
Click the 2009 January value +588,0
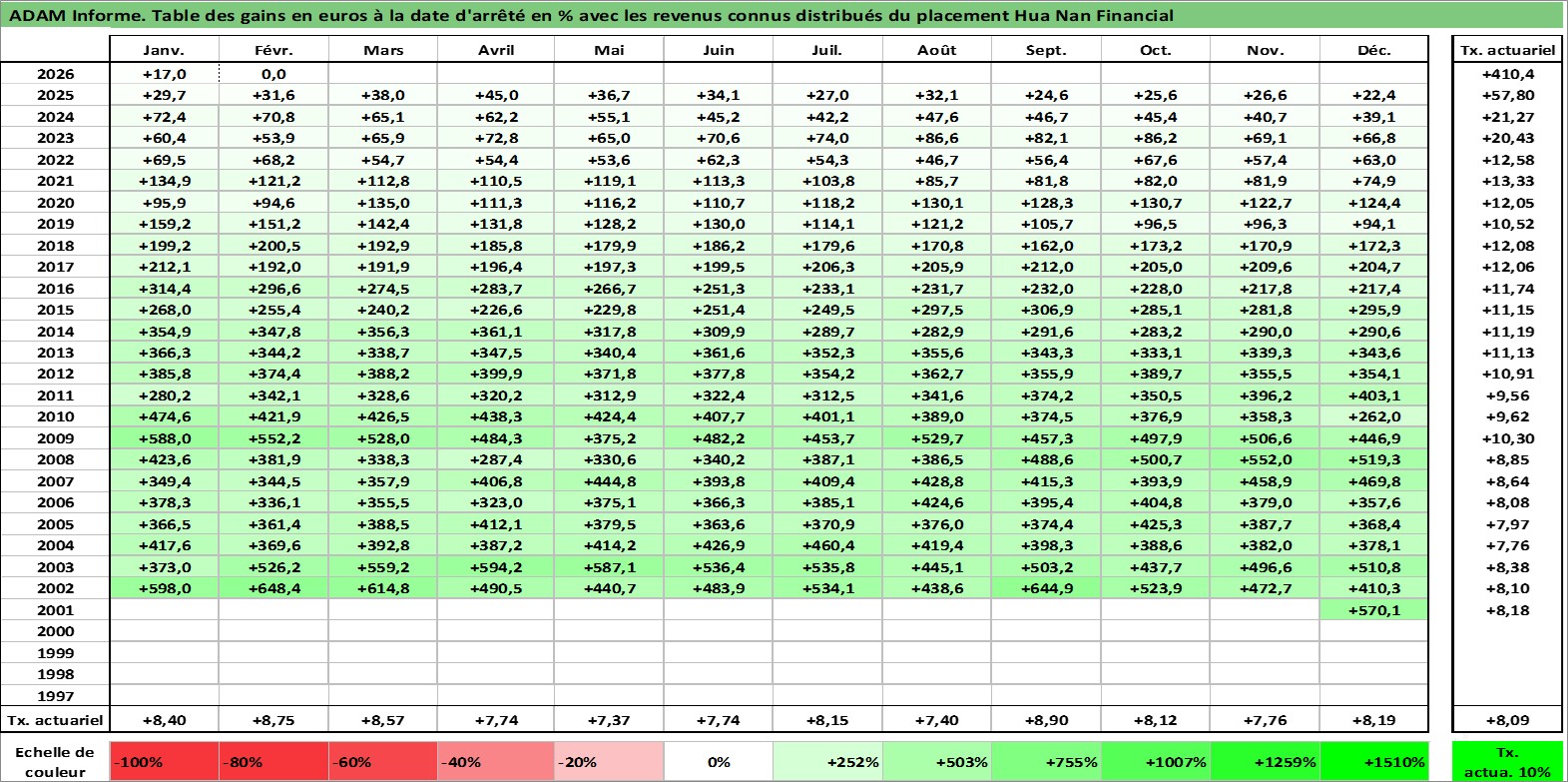click(164, 438)
